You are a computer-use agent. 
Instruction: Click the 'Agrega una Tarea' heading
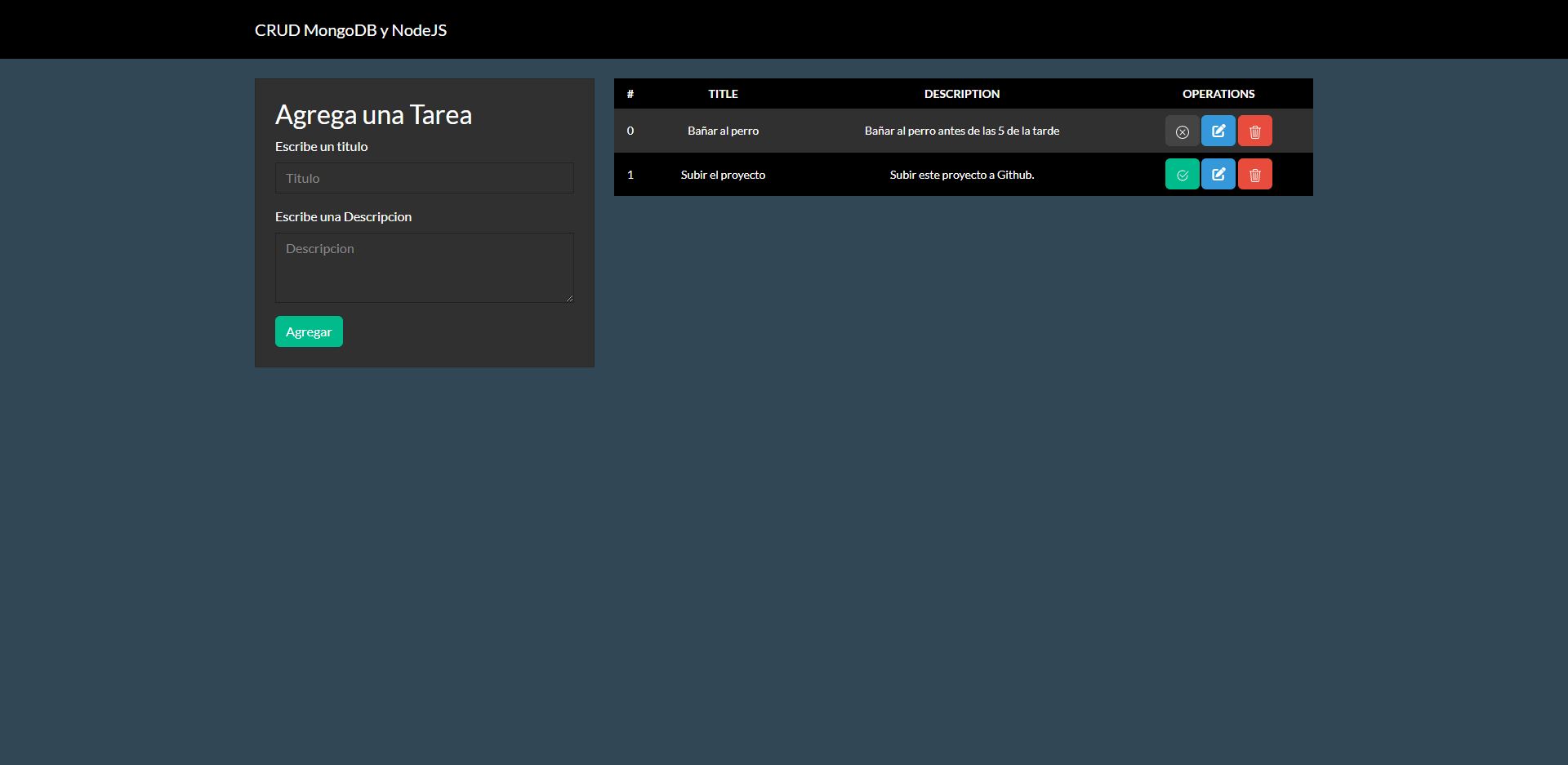click(x=373, y=115)
